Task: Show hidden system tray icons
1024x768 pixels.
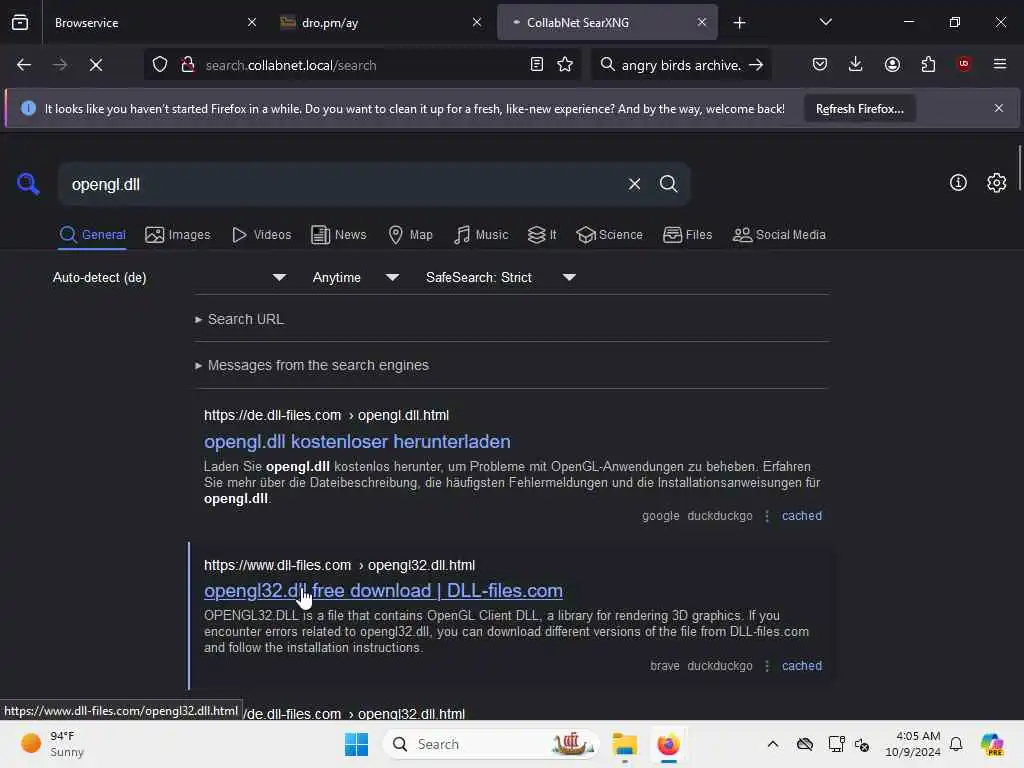Action: 773,744
